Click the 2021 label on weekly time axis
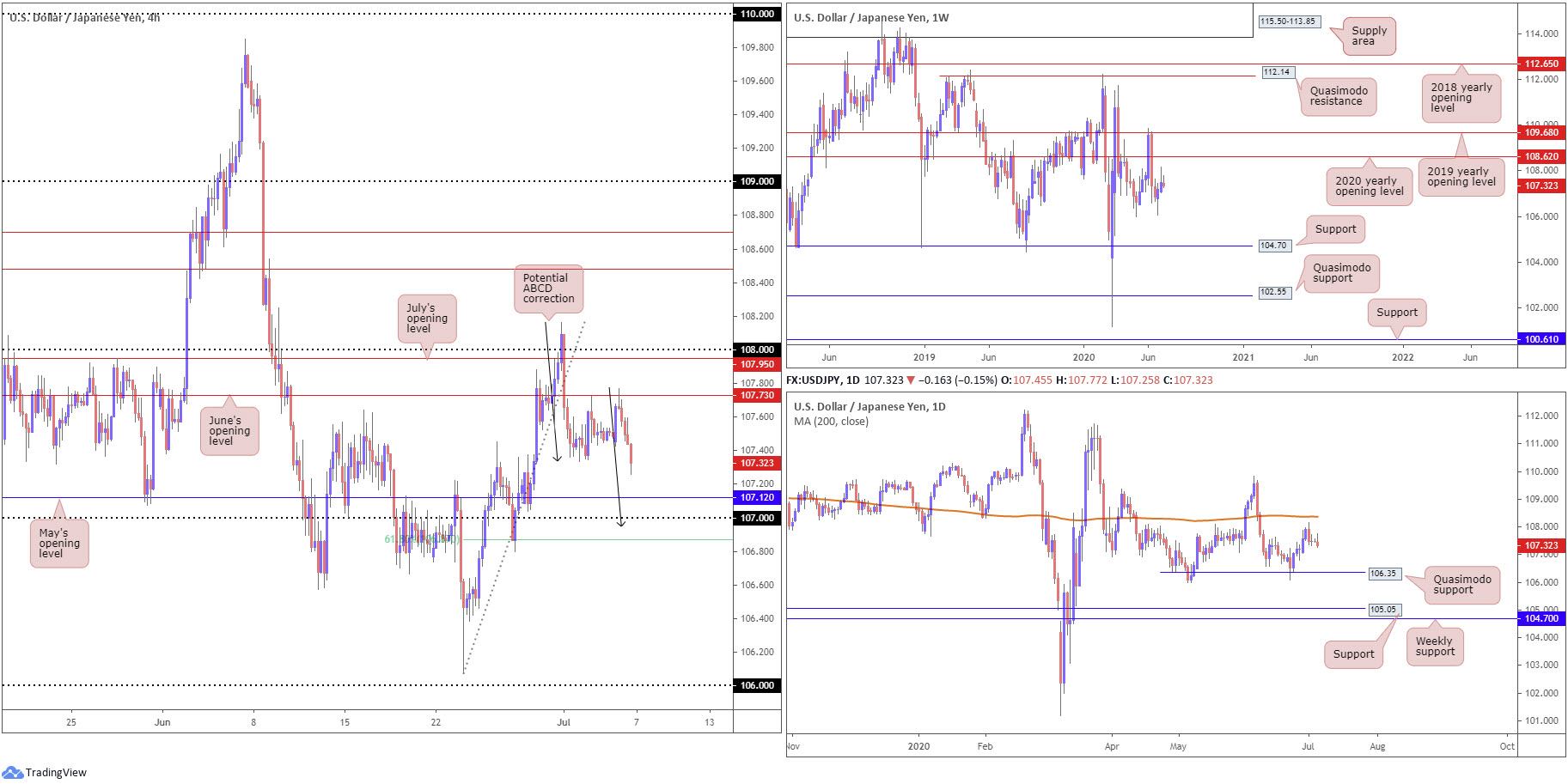The height and width of the screenshot is (784, 1568). pos(1242,357)
